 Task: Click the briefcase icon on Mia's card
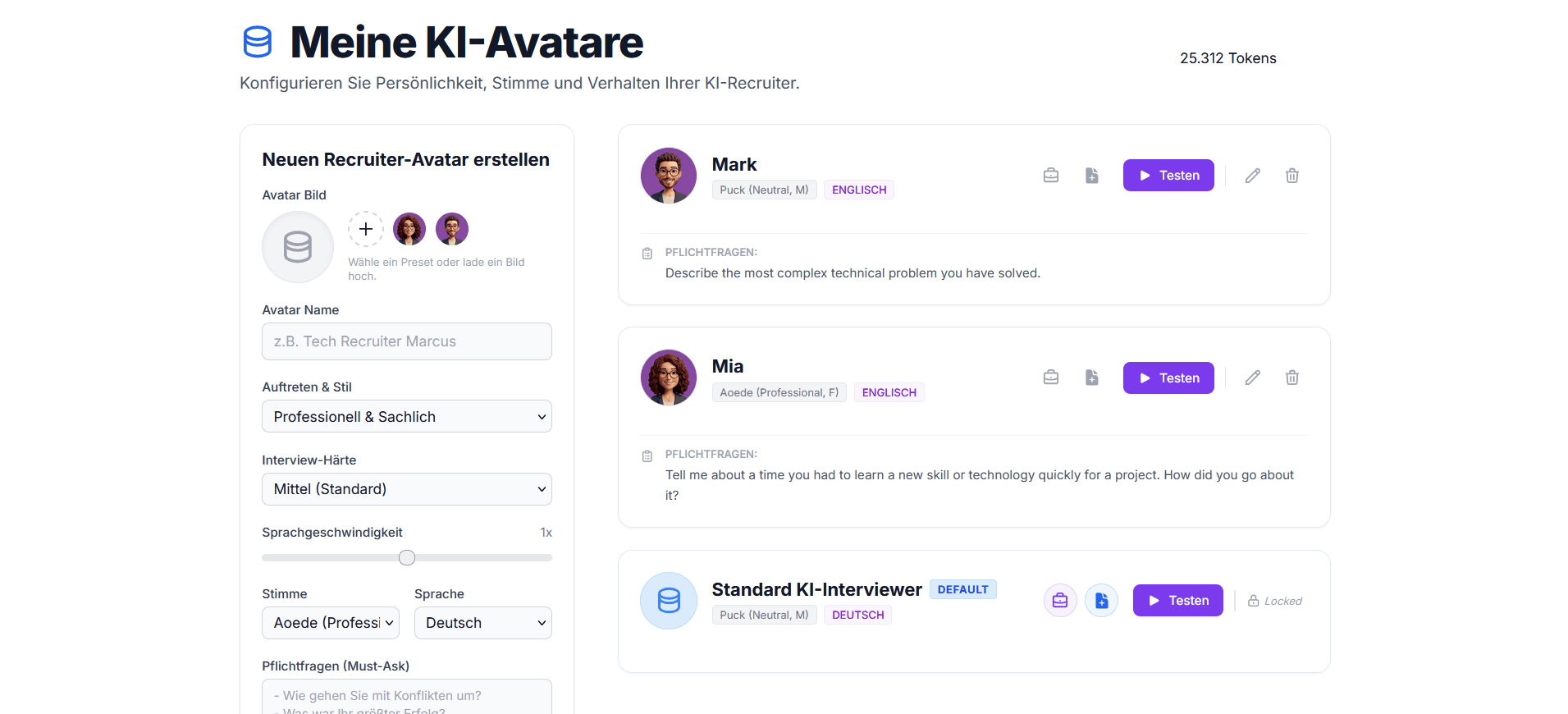click(x=1051, y=378)
